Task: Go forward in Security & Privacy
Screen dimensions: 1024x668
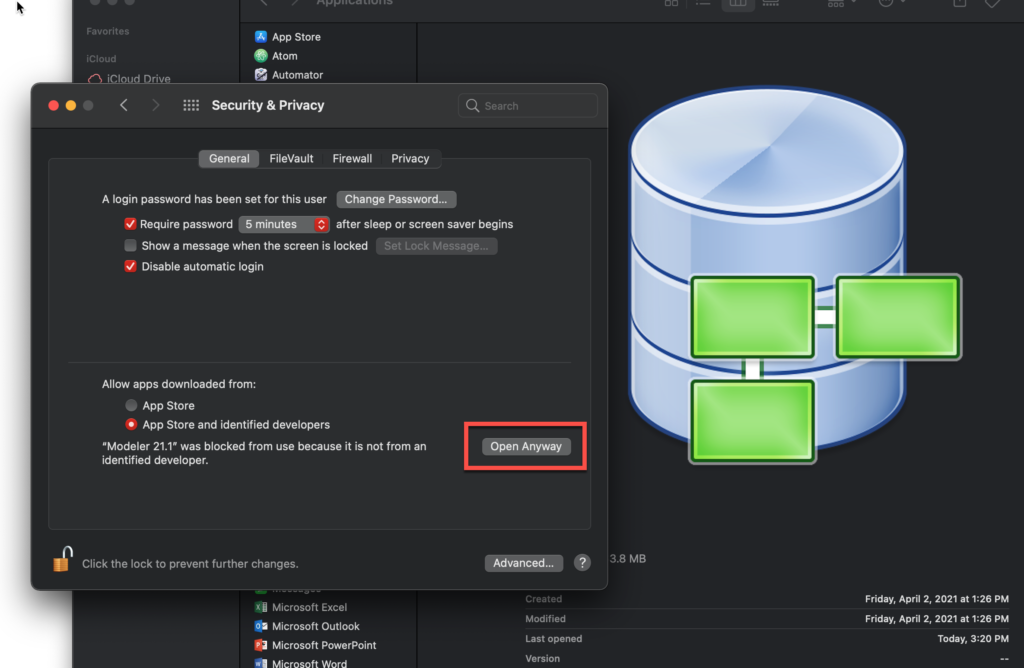Action: pos(155,105)
